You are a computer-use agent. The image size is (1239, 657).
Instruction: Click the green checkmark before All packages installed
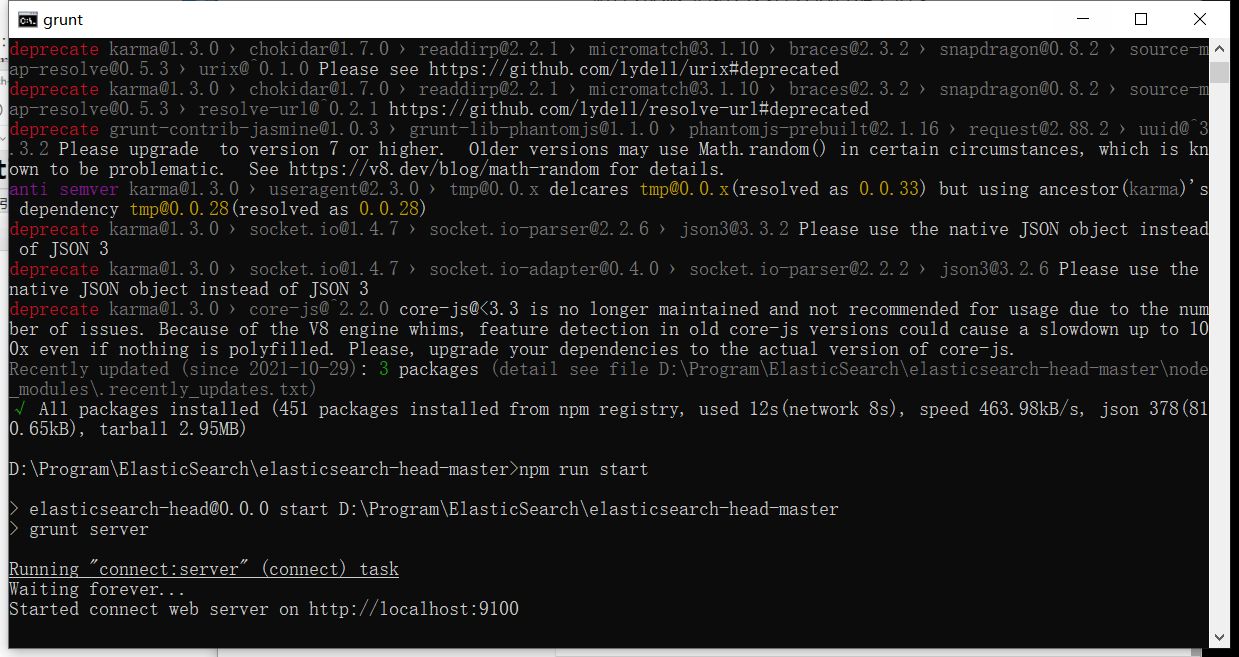[18, 409]
